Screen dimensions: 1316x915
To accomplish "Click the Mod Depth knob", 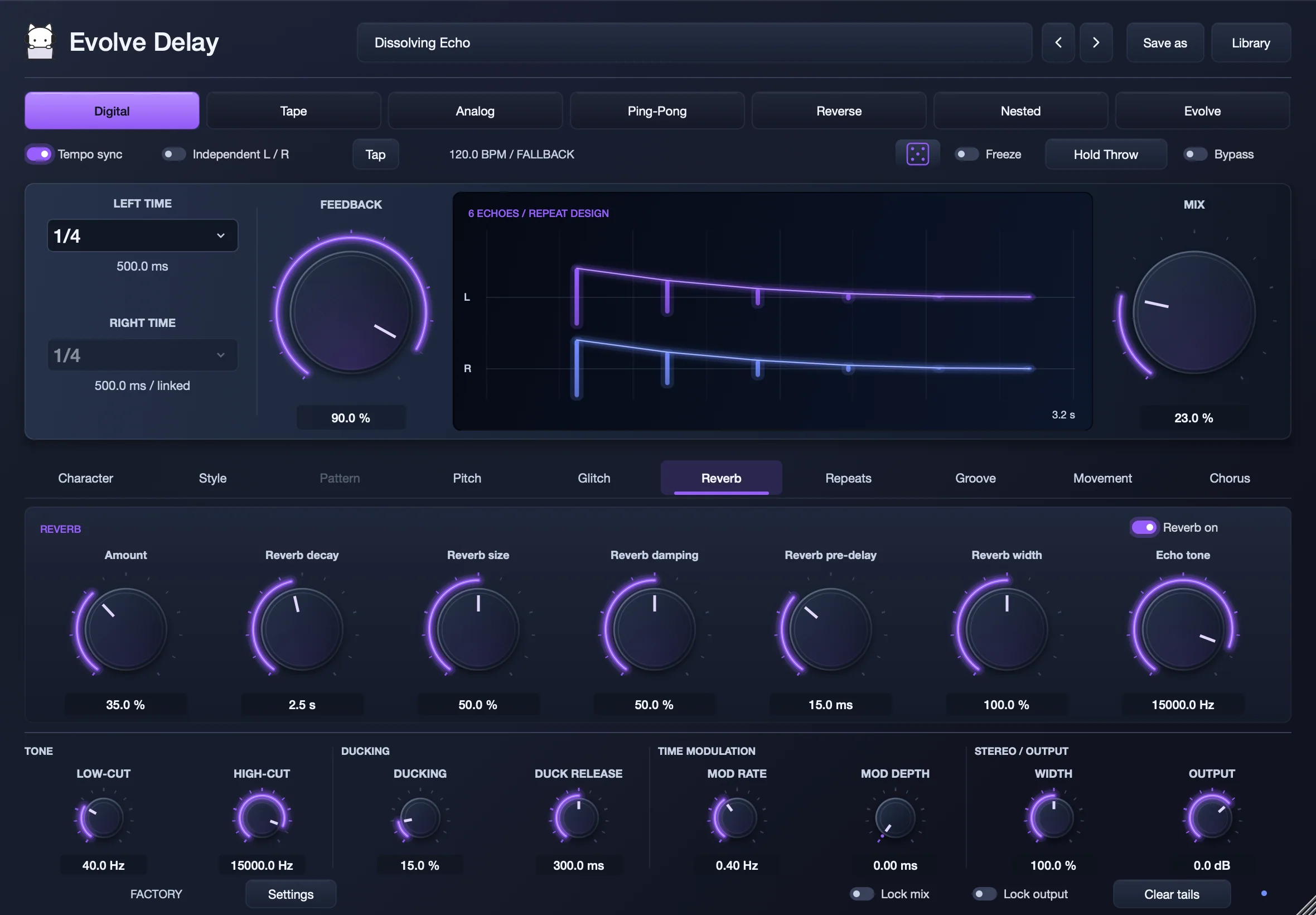I will pos(895,818).
